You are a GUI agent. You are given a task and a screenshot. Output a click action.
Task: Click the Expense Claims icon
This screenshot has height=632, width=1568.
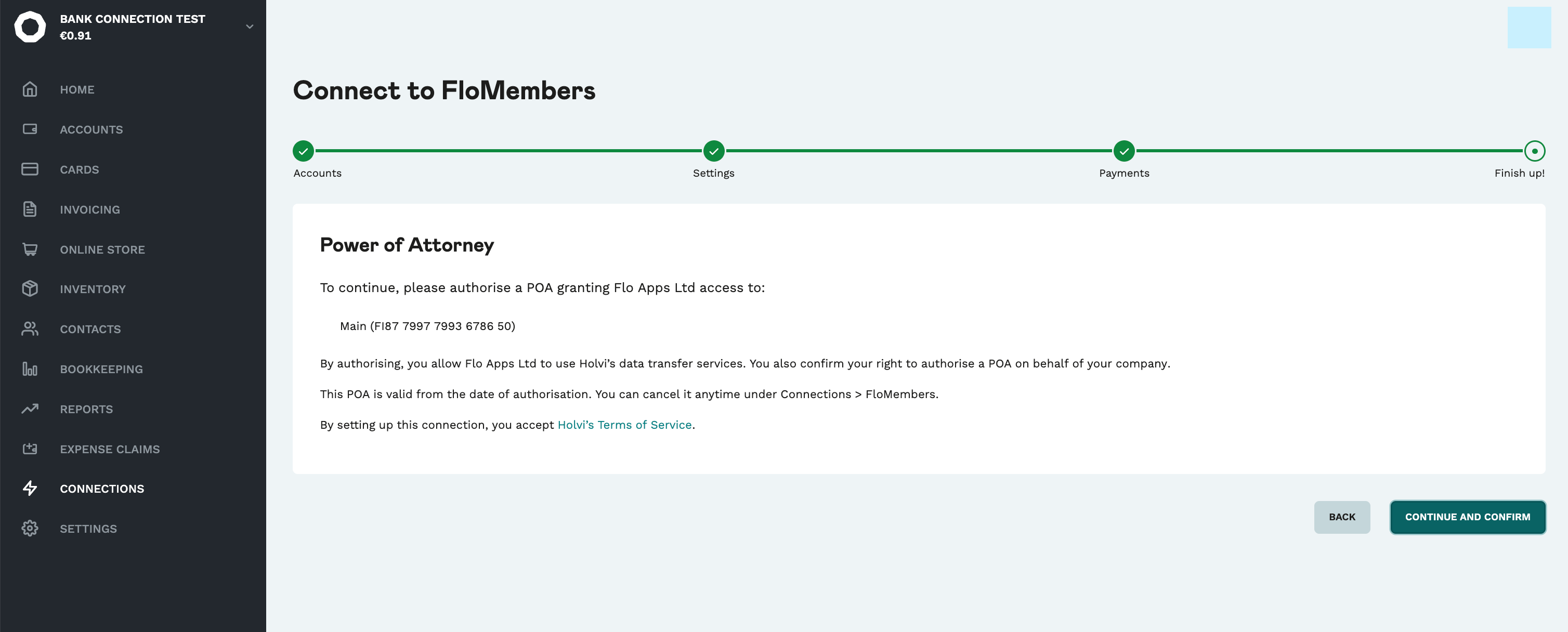pos(30,449)
